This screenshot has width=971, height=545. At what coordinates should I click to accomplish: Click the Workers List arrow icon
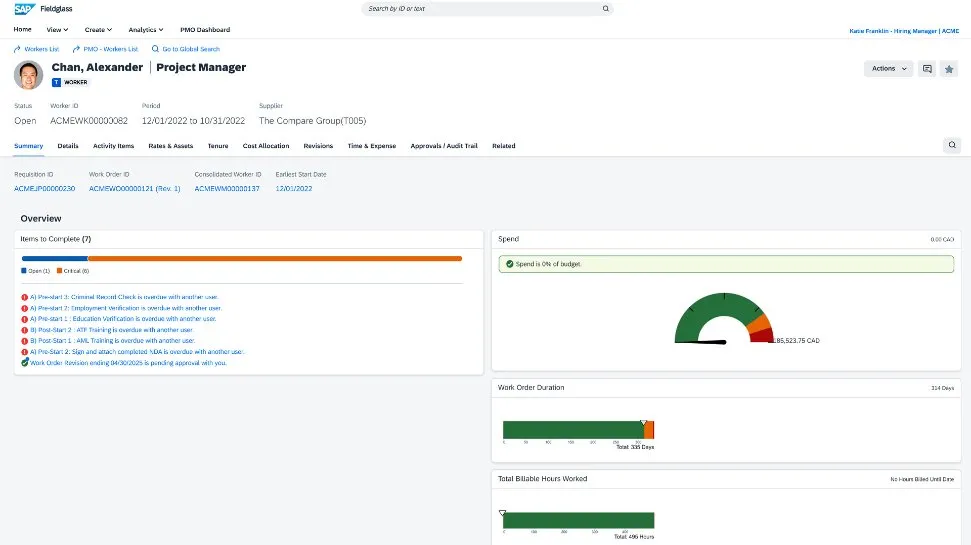tap(17, 49)
